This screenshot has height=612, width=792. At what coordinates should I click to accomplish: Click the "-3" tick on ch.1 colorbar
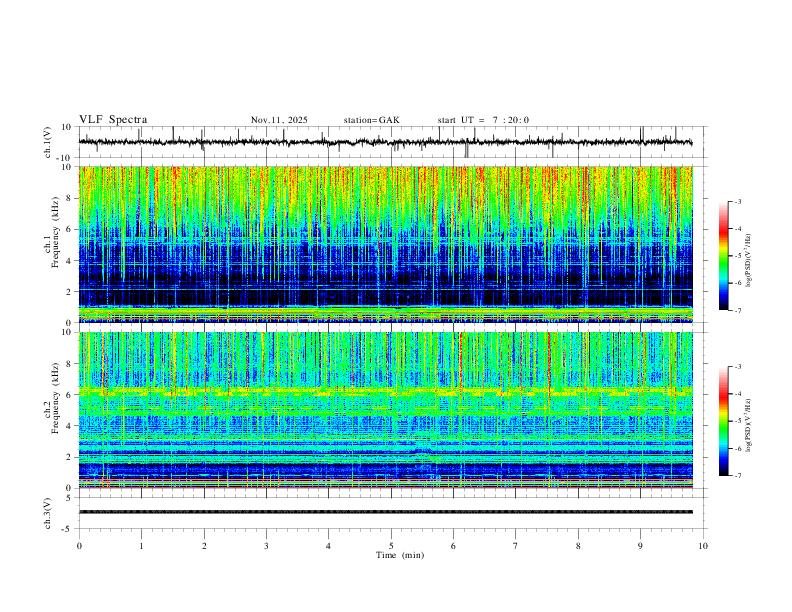[737, 201]
